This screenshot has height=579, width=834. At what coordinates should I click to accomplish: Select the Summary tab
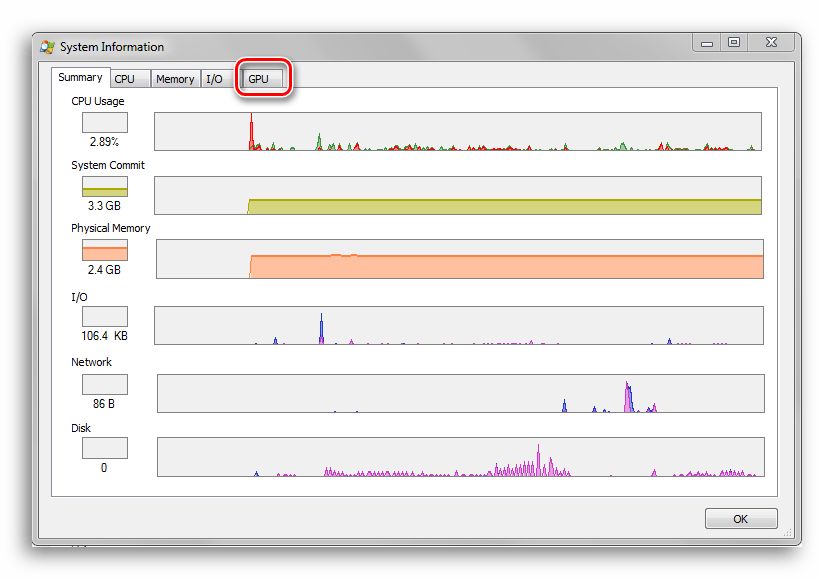click(80, 77)
